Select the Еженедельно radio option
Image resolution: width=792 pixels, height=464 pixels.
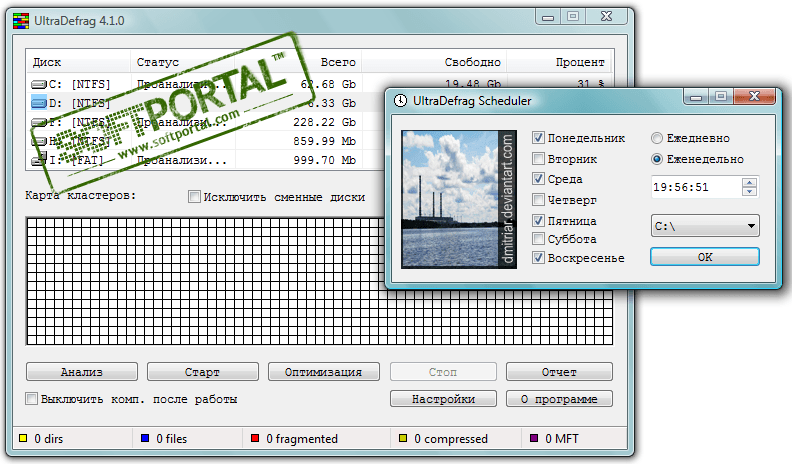pos(657,159)
